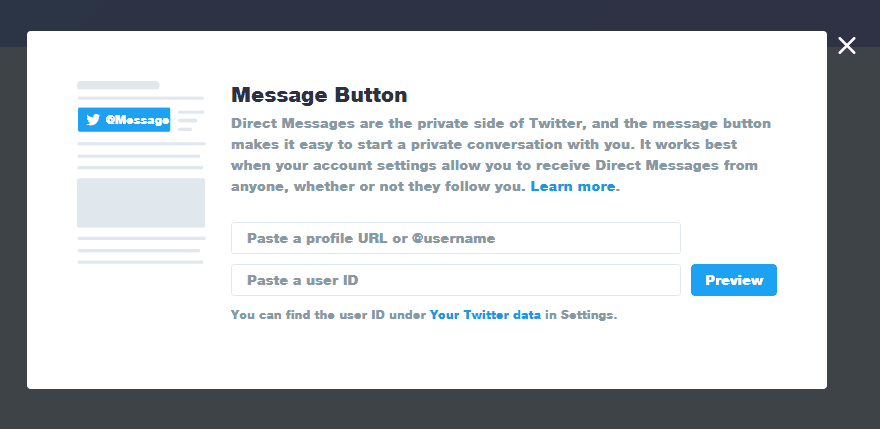Click the thin line under the title placeholder
Screen dimensions: 880x429
[141, 98]
